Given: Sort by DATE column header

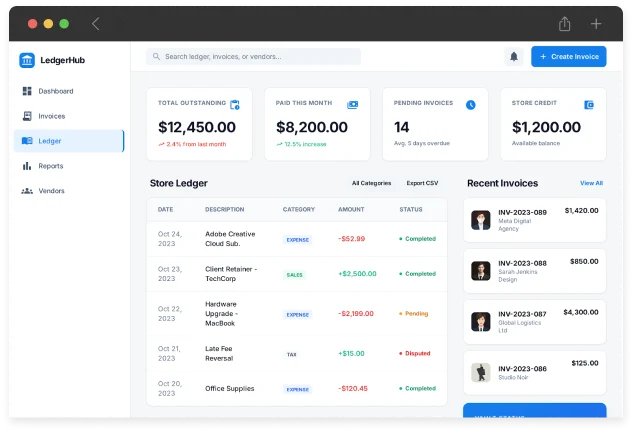Looking at the screenshot, I should pos(165,210).
